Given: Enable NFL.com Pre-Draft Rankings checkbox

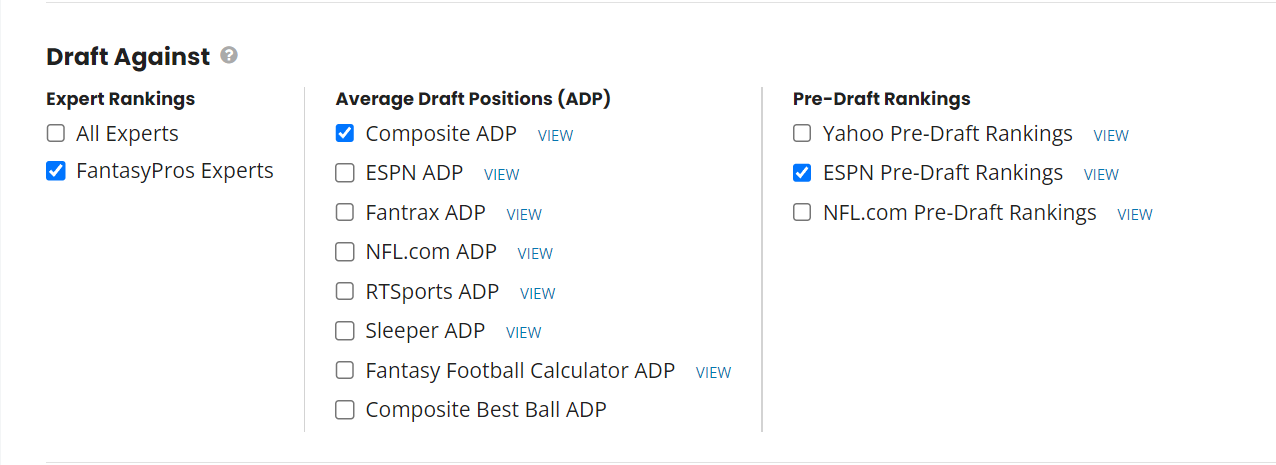Looking at the screenshot, I should [802, 212].
